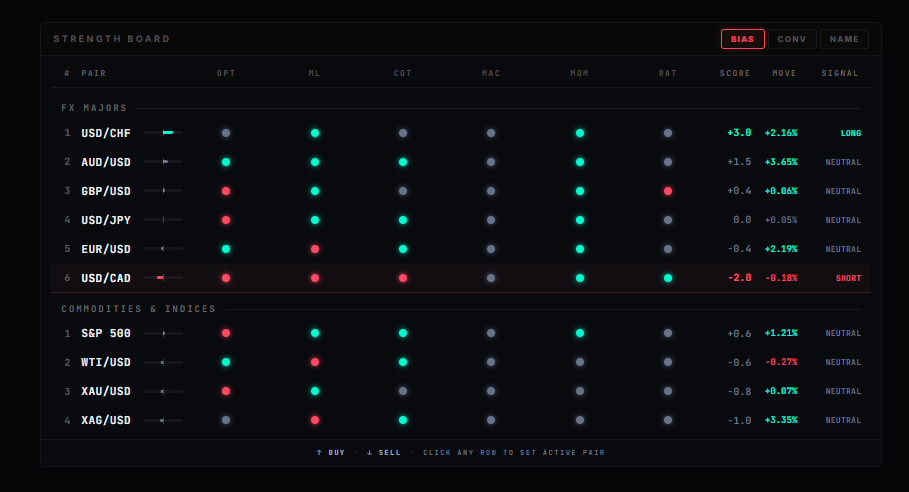The width and height of the screenshot is (909, 492).
Task: Click the USD/CHF strength bar
Action: click(x=163, y=133)
